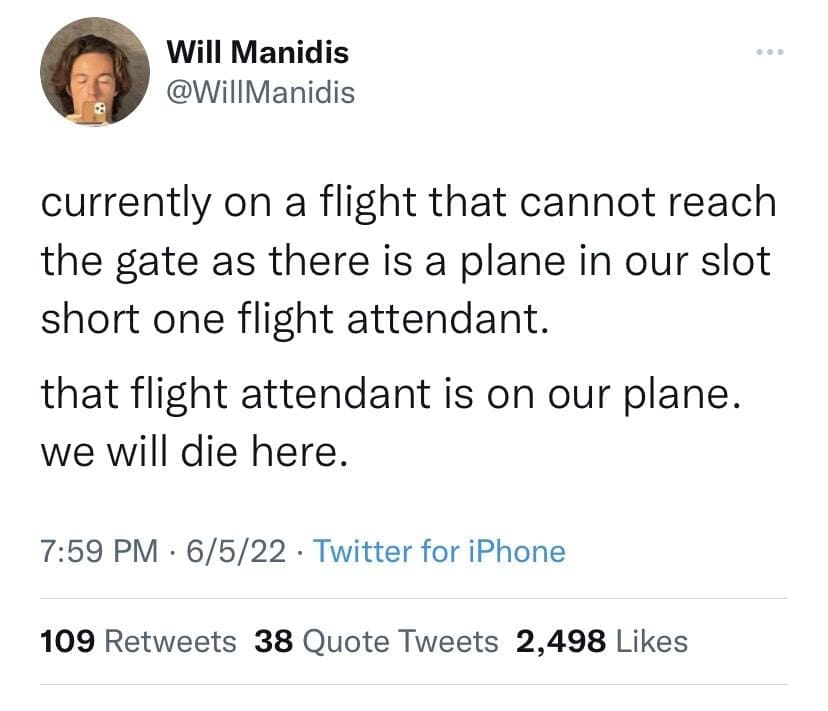Image resolution: width=828 pixels, height=711 pixels.
Task: Click the tweet's first paragraph about the gate
Action: point(408,260)
